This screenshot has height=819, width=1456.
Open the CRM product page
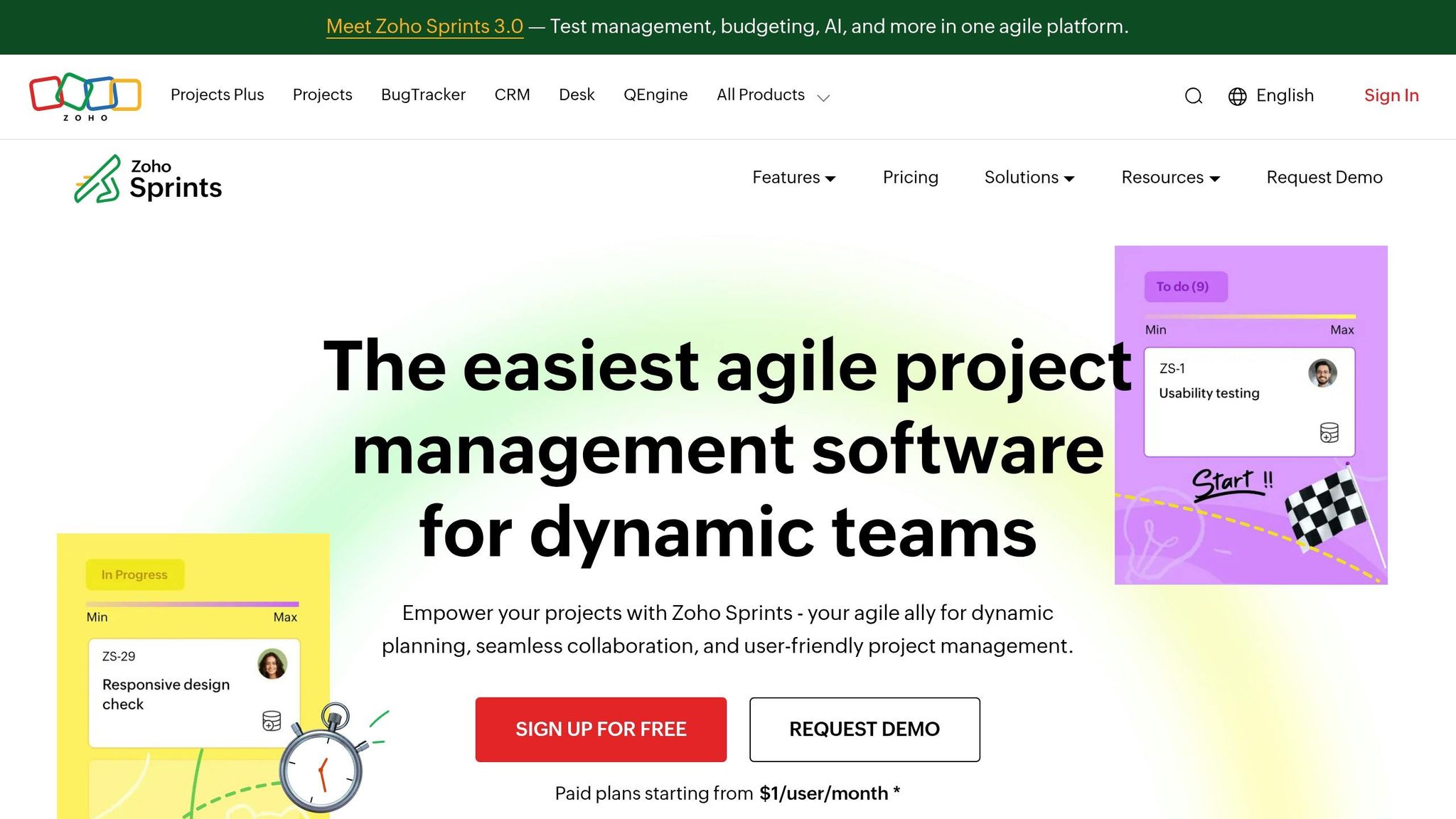pos(513,95)
